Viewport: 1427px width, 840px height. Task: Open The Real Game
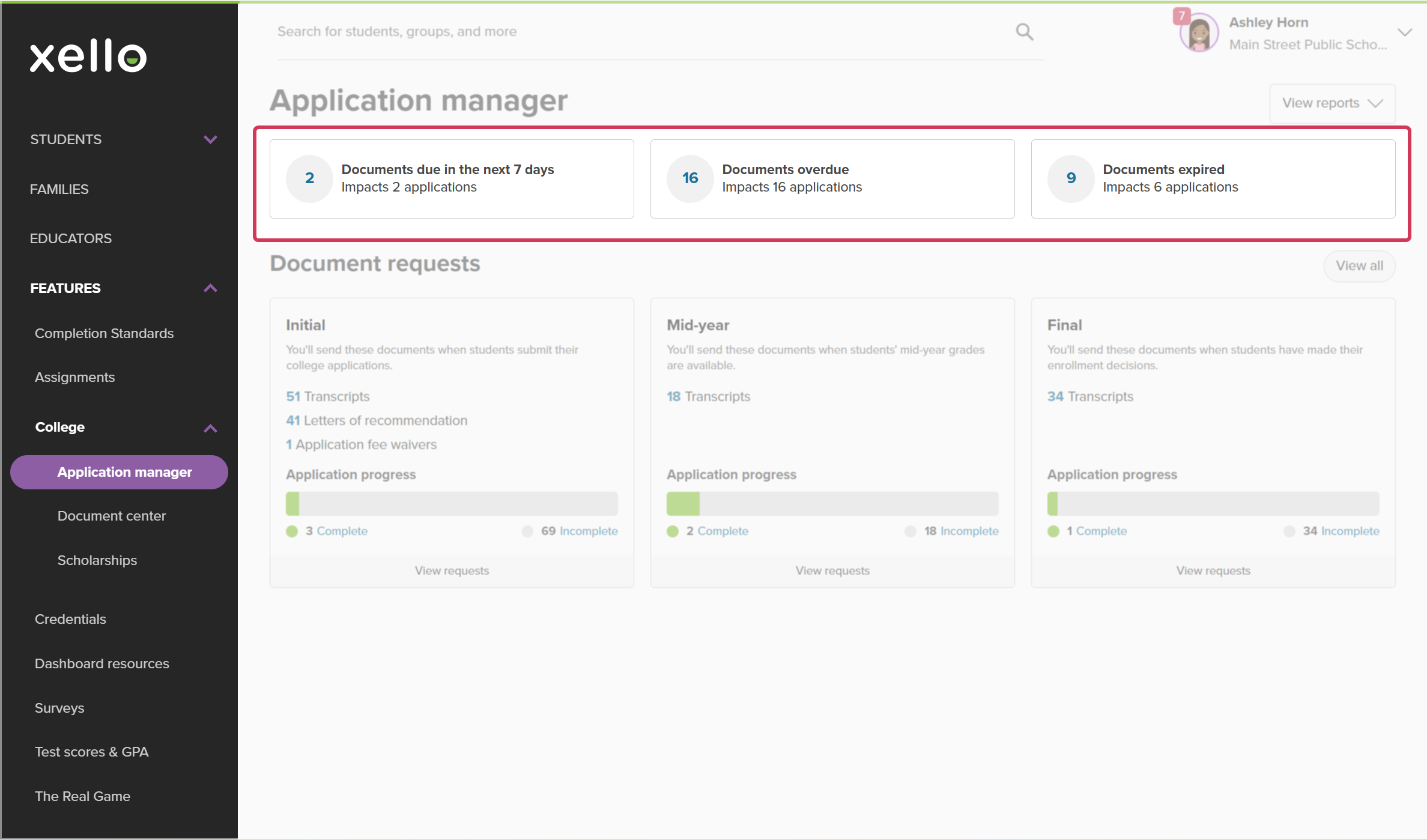82,796
